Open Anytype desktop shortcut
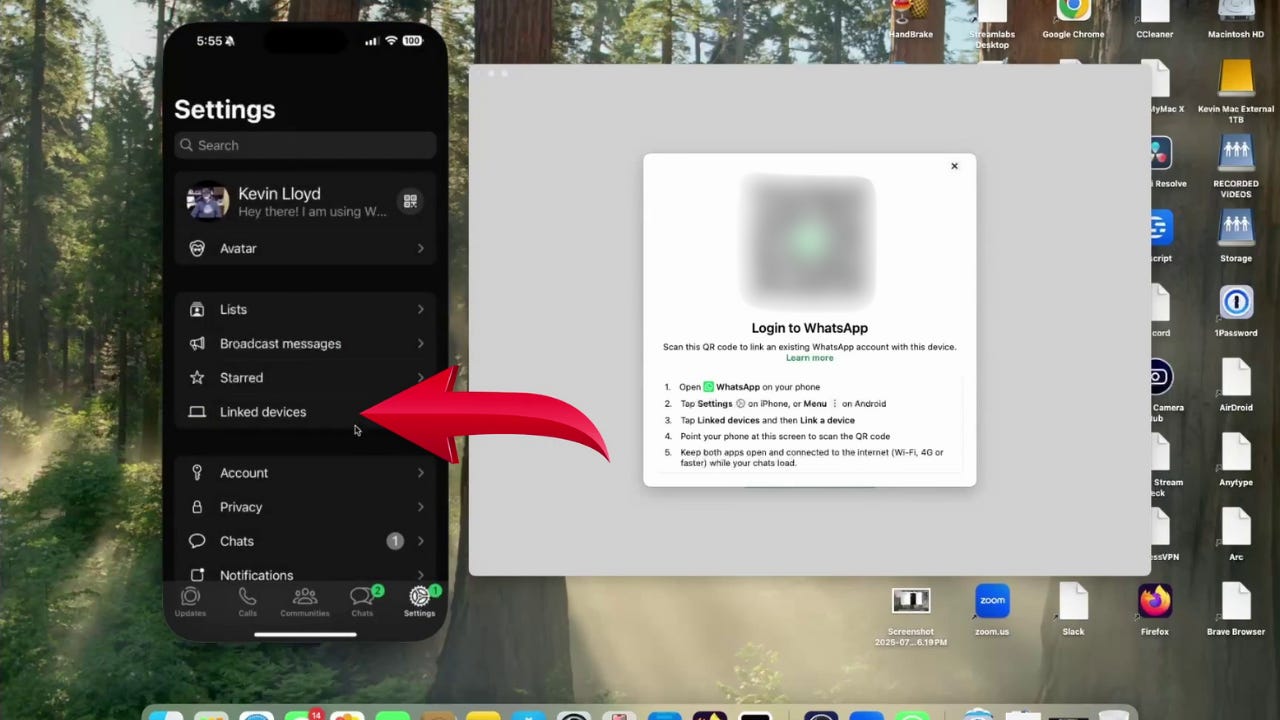This screenshot has height=720, width=1280. [1236, 452]
